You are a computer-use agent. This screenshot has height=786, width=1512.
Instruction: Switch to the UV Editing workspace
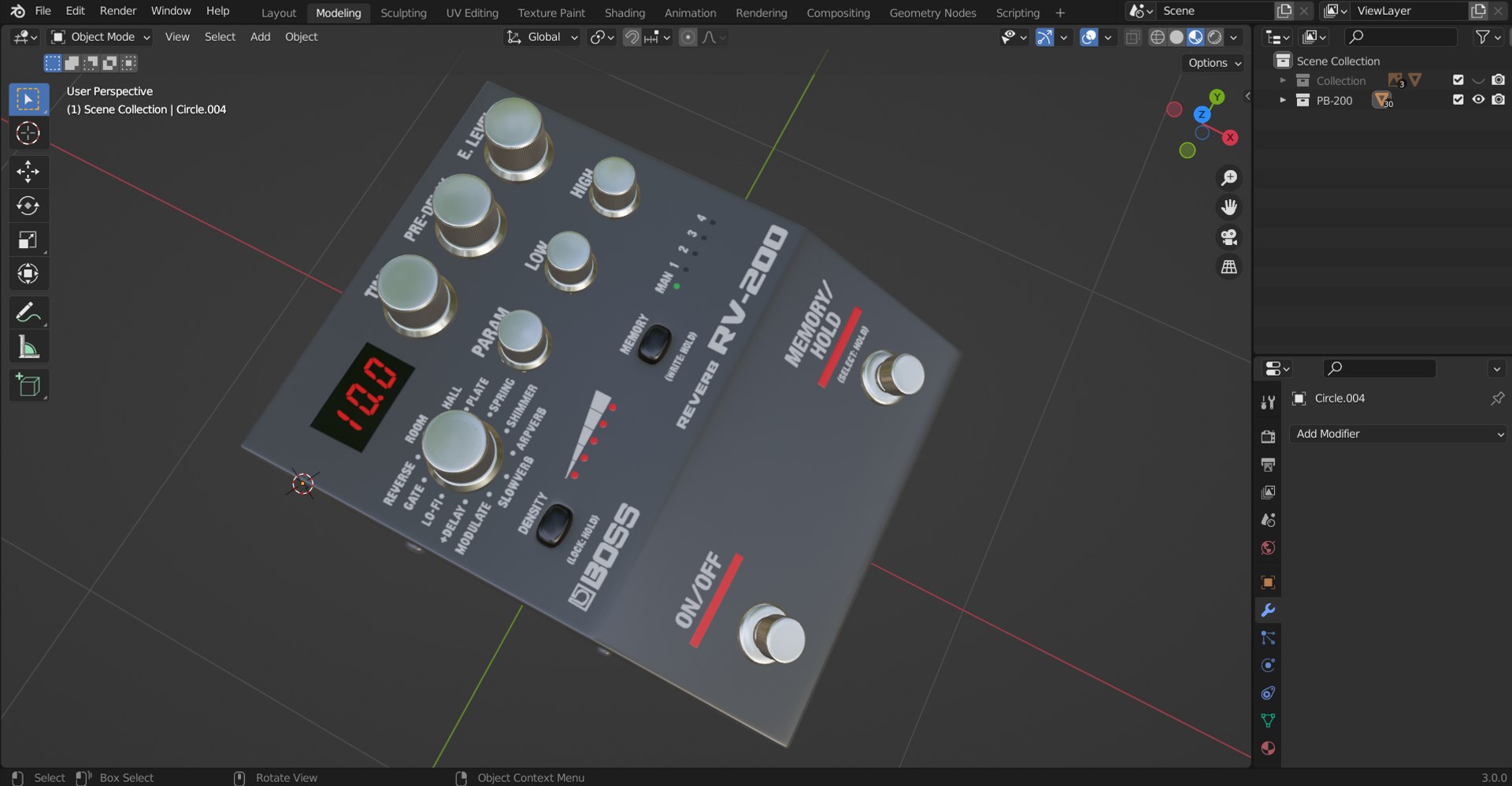pos(472,13)
